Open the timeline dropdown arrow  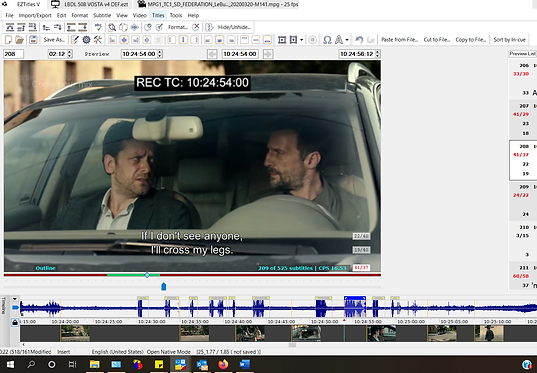[15, 299]
